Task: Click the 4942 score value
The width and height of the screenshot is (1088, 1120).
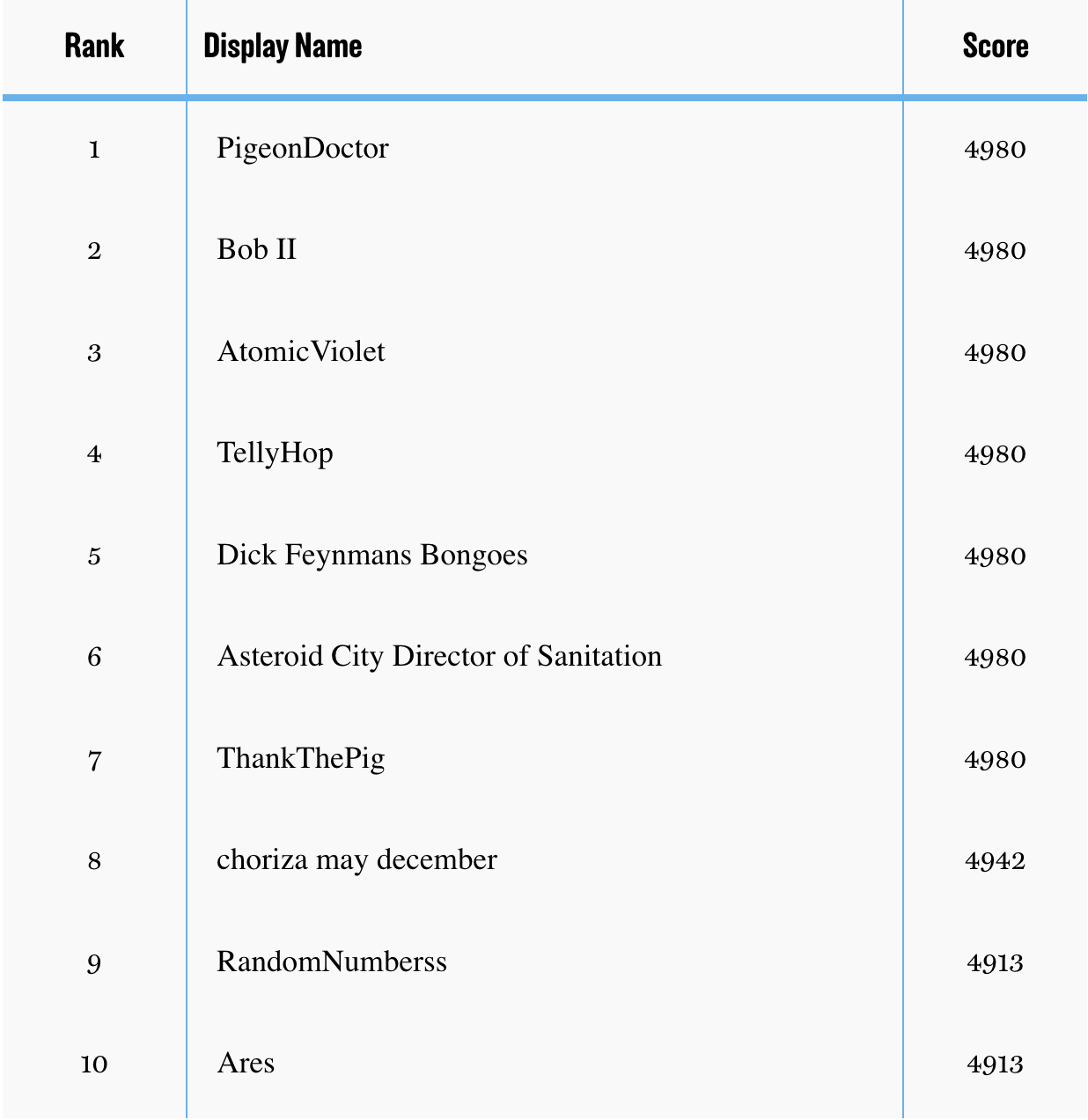Action: click(x=996, y=861)
